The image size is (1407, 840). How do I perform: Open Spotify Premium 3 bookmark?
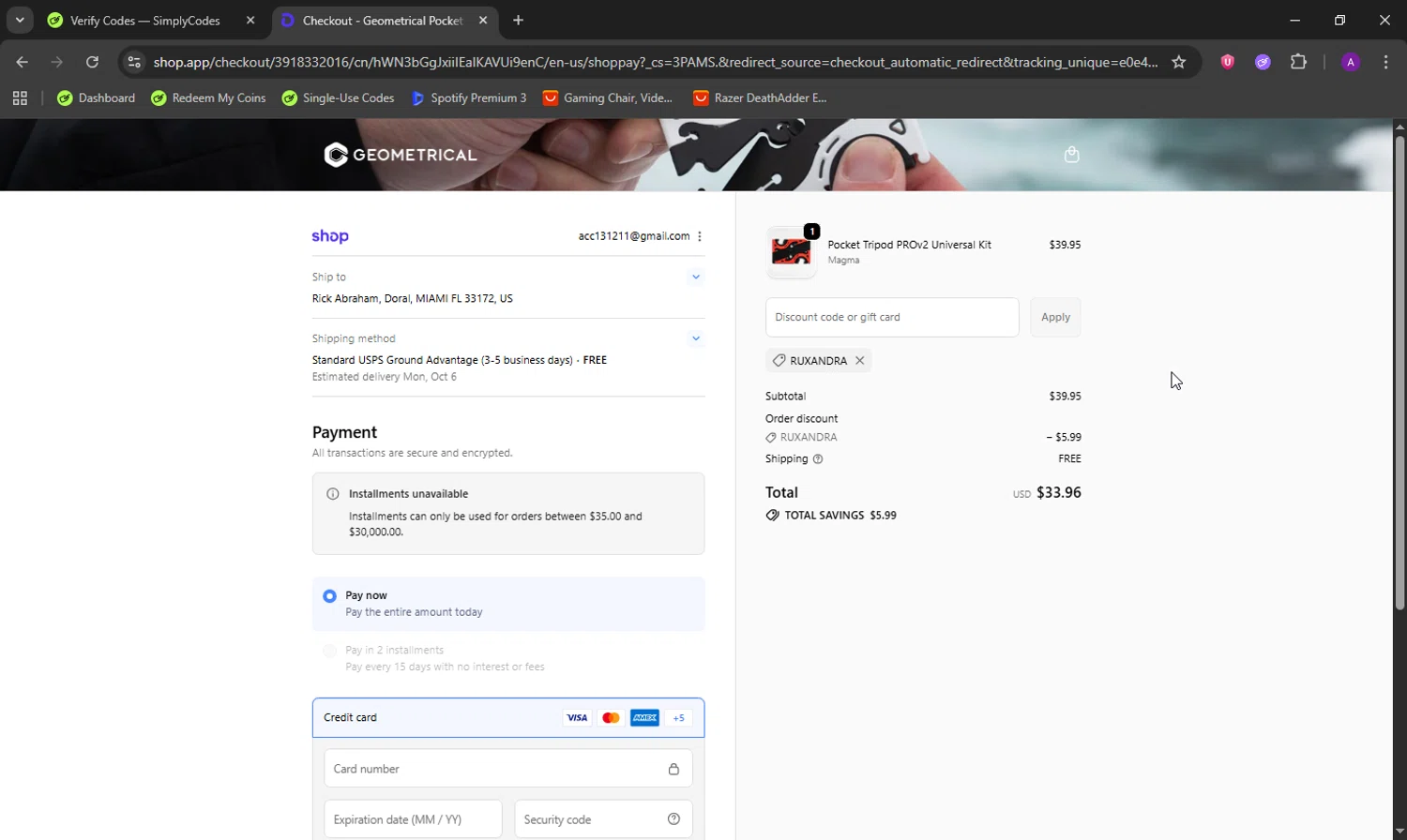(x=469, y=97)
